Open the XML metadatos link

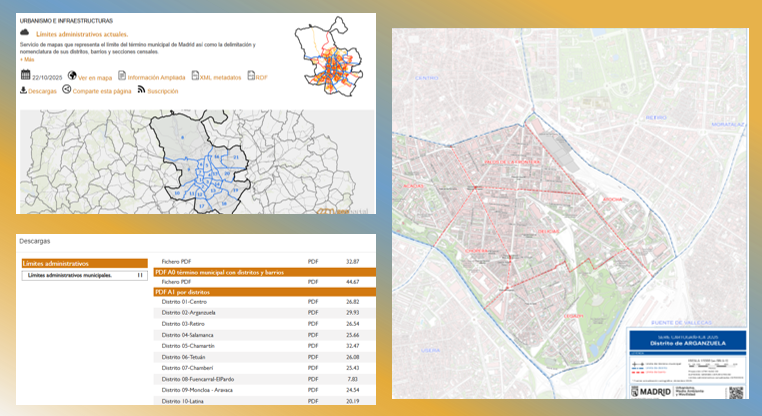point(220,77)
